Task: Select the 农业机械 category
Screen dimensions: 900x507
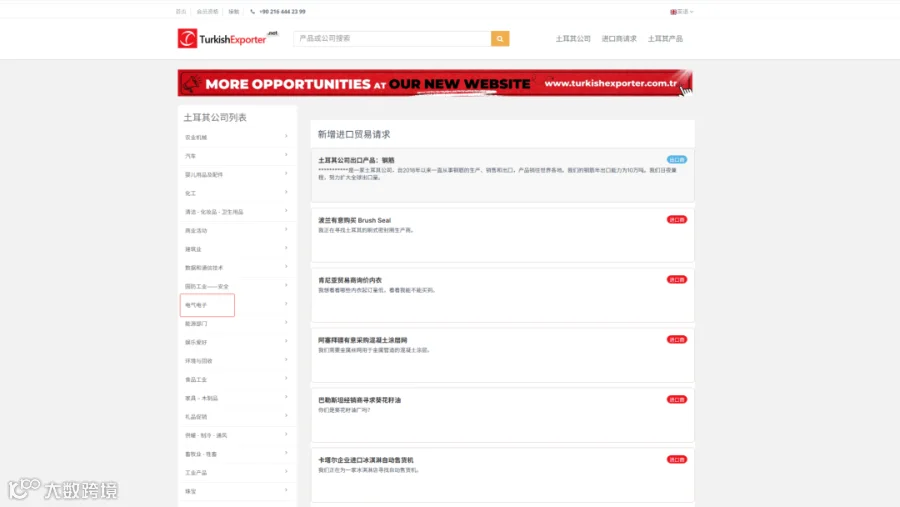Action: click(x=196, y=137)
